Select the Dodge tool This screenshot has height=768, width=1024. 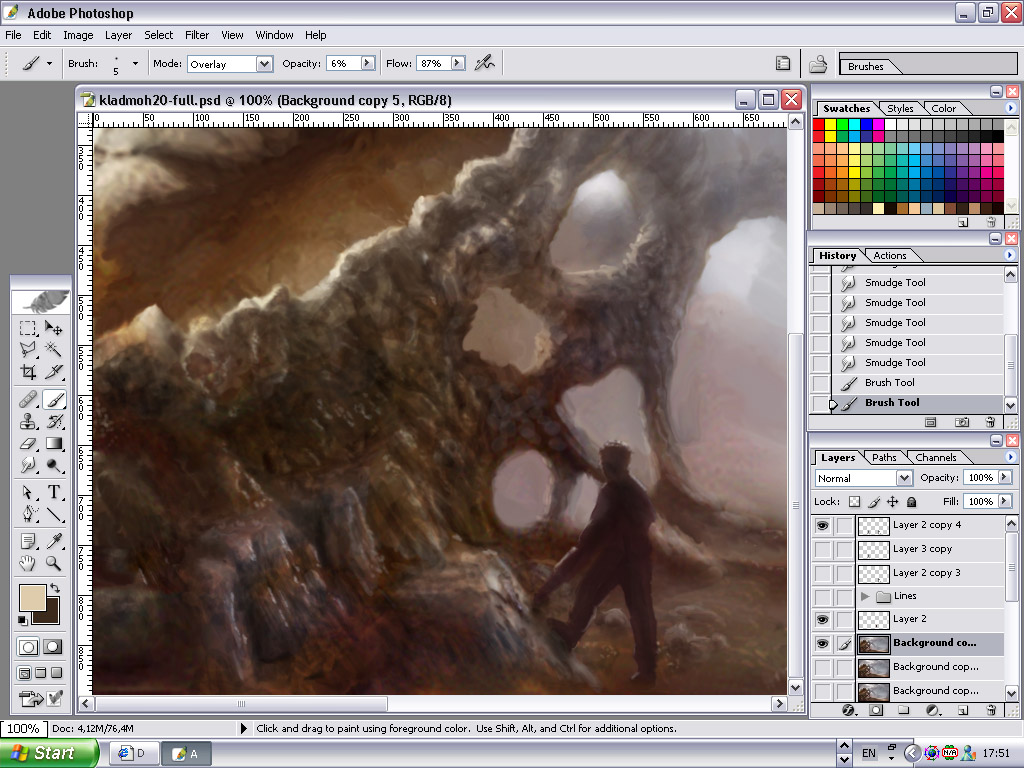(54, 466)
